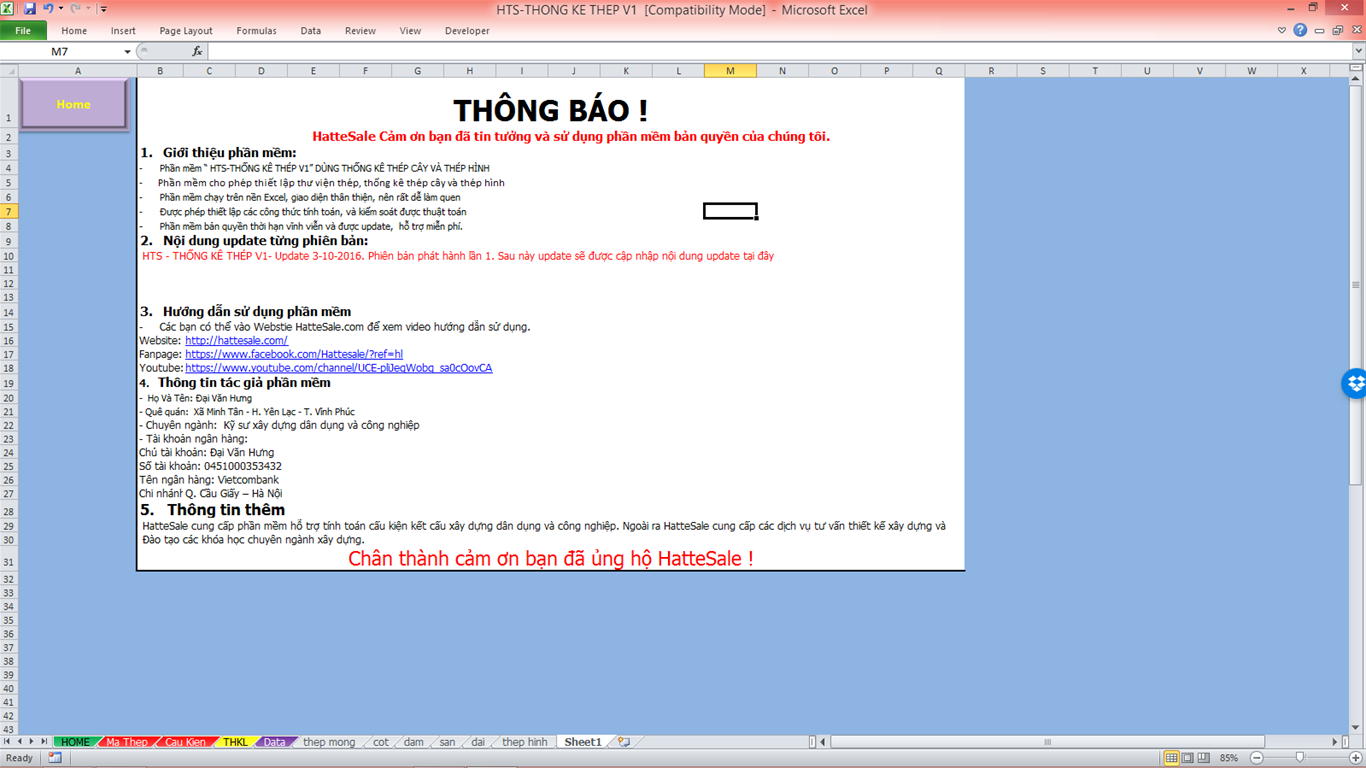Open the Review ribbon tab
The width and height of the screenshot is (1366, 768).
(360, 31)
